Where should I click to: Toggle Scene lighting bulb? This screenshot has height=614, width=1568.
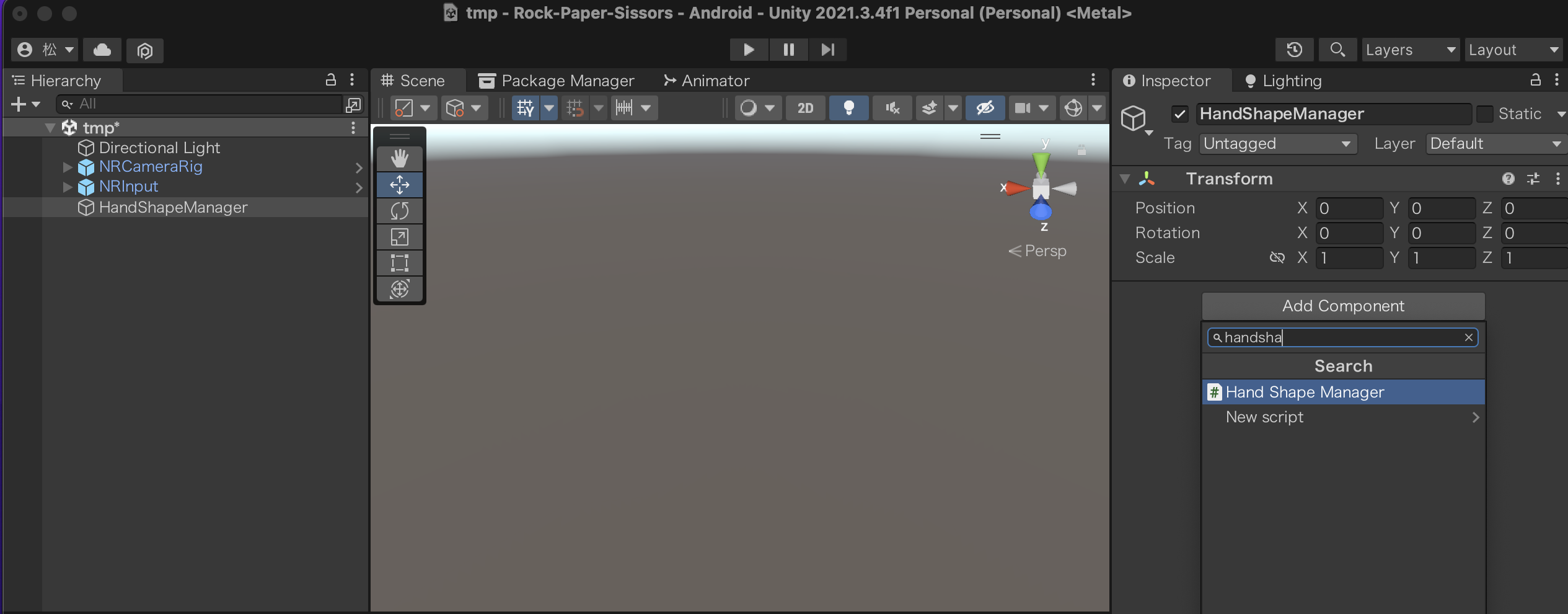click(848, 108)
